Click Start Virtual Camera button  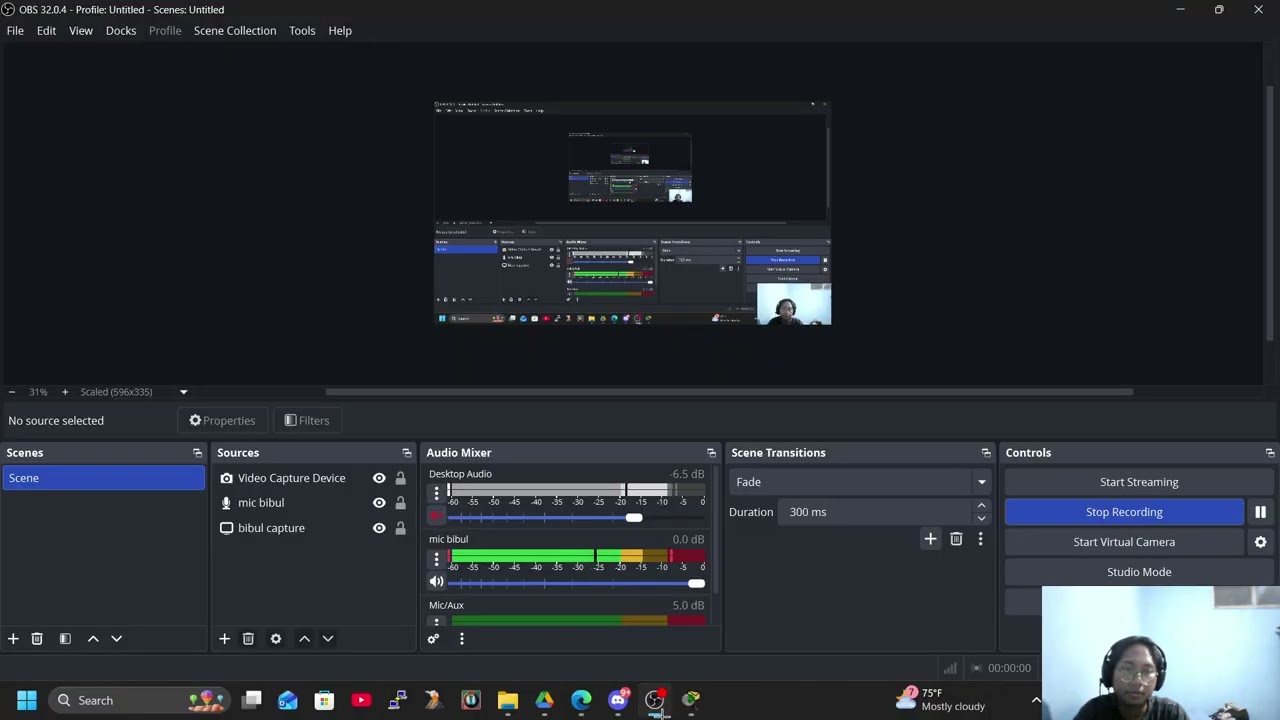tap(1124, 542)
